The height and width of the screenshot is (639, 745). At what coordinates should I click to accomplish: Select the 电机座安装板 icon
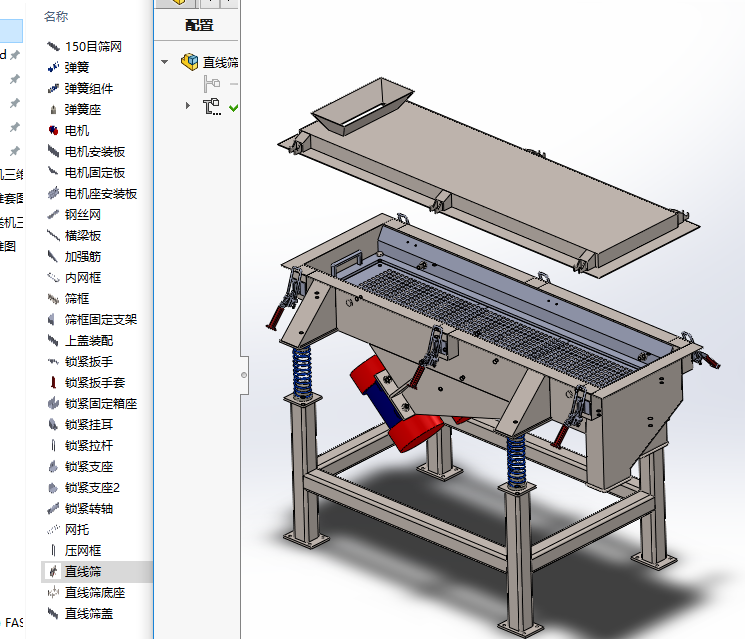tap(53, 193)
